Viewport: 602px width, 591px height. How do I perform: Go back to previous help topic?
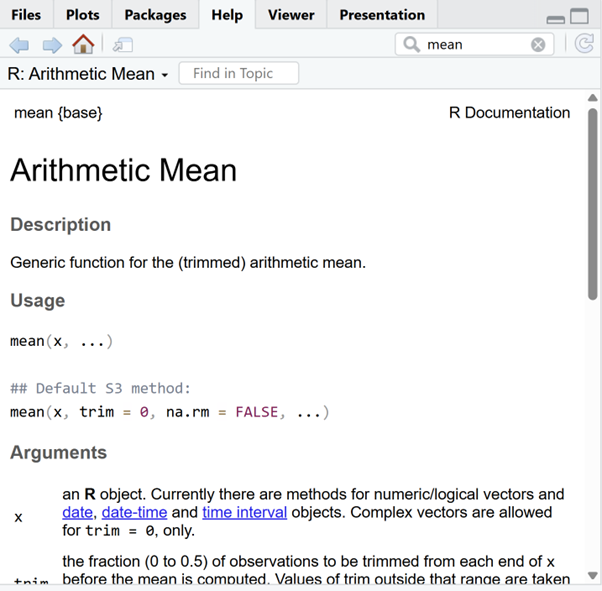[19, 45]
